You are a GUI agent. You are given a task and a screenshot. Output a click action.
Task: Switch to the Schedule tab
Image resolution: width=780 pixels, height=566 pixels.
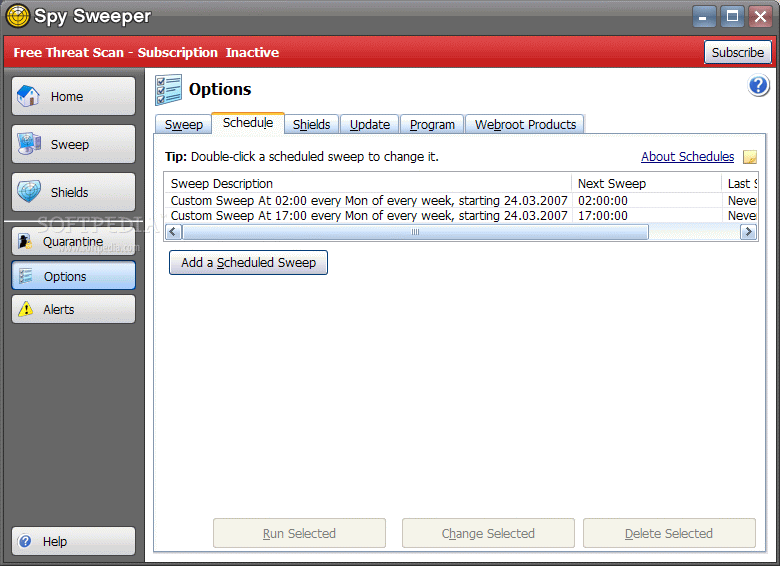(248, 123)
